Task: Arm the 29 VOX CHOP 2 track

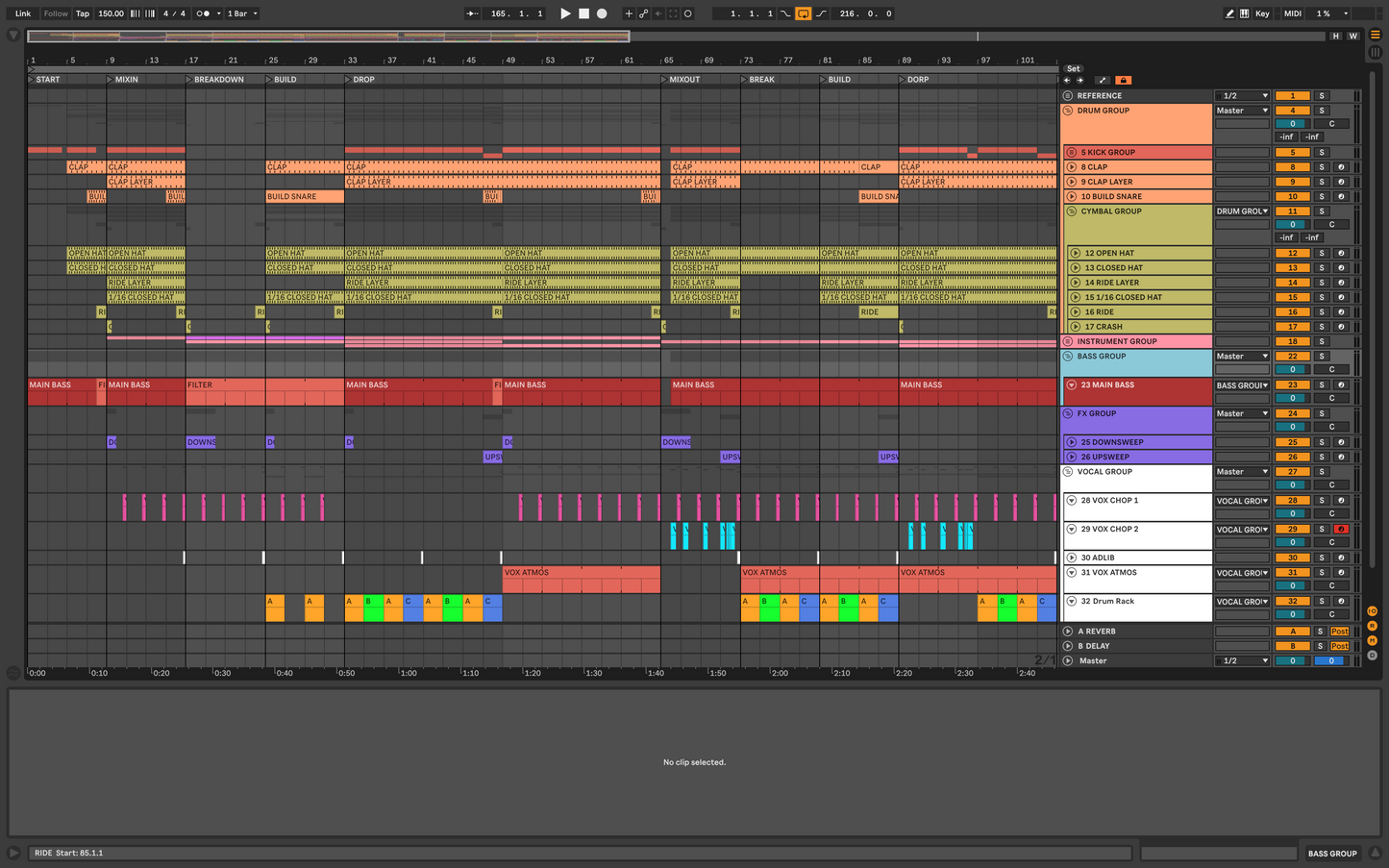Action: [x=1341, y=529]
